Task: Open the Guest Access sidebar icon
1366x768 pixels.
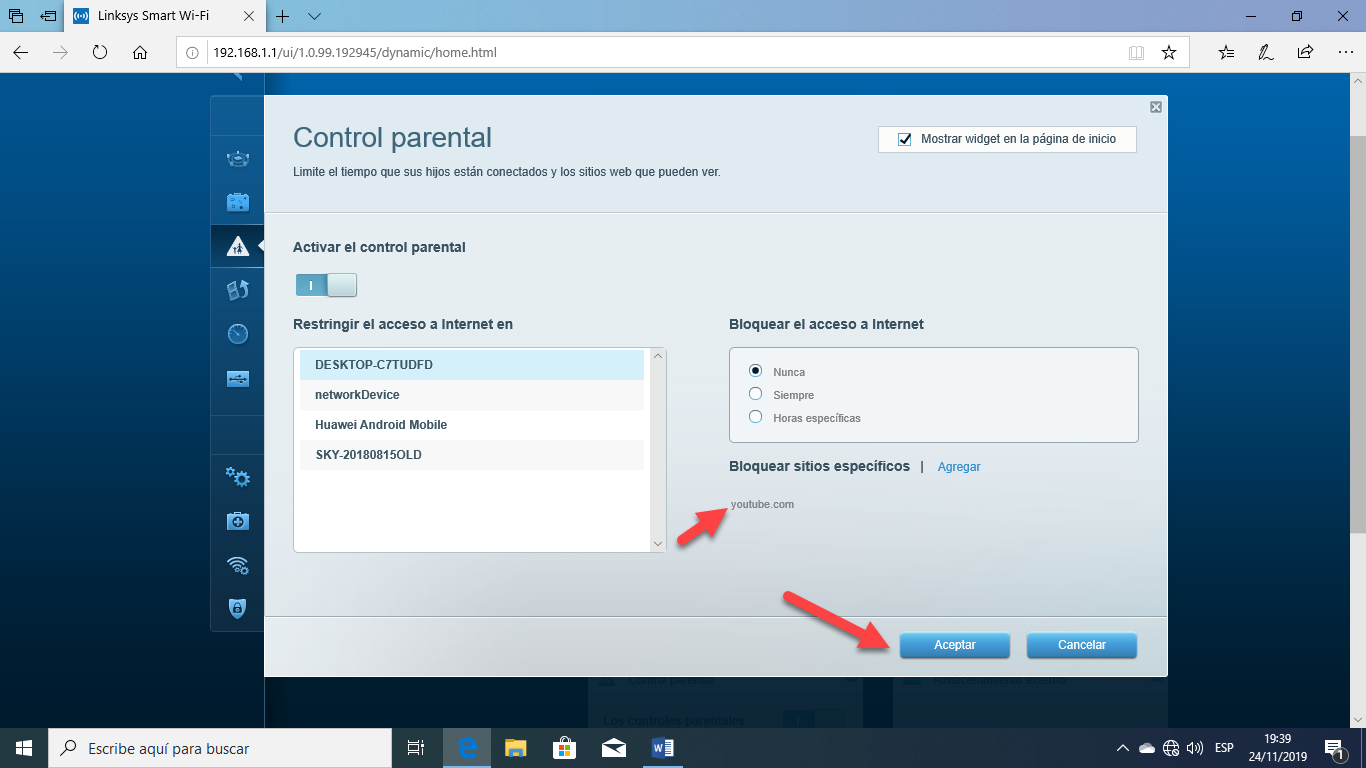Action: point(237,202)
